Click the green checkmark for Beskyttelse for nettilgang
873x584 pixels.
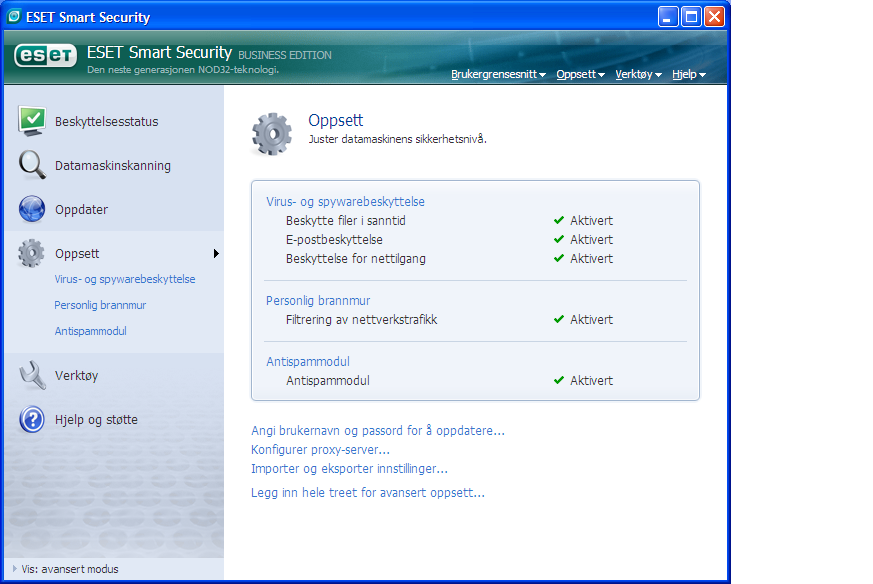point(559,258)
